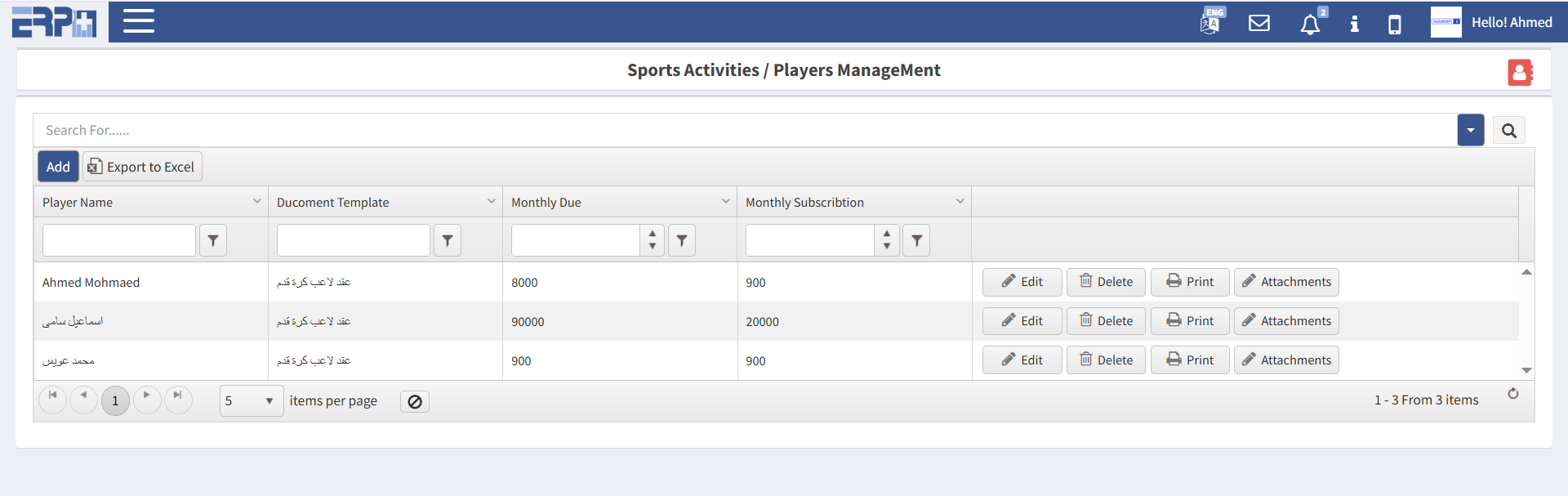Image resolution: width=1568 pixels, height=496 pixels.
Task: Open the mail envelope inbox
Action: coord(1259,23)
